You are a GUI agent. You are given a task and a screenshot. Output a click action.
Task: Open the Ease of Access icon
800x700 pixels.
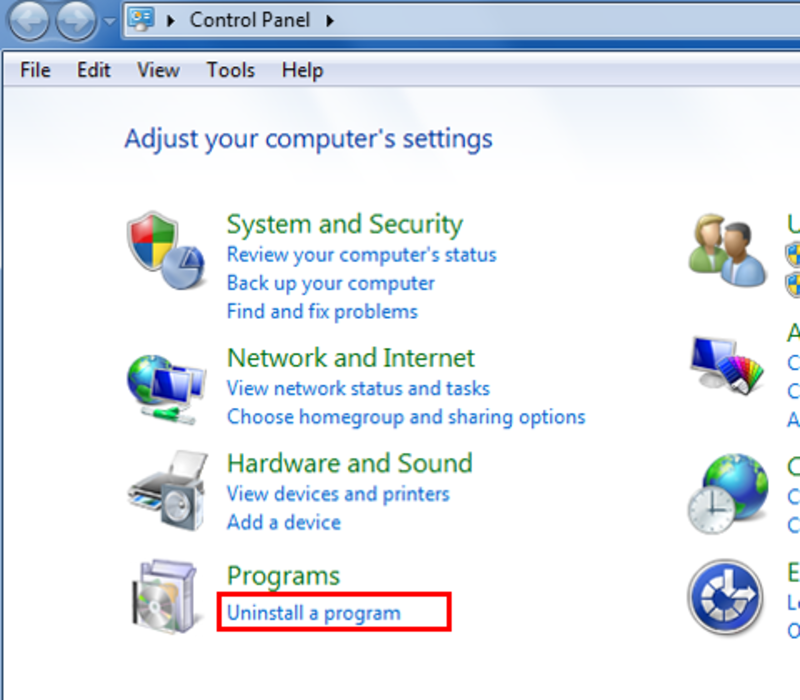[x=726, y=596]
